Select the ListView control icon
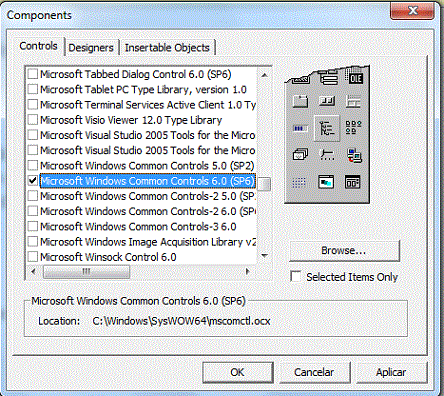The image size is (444, 396). coord(353,128)
